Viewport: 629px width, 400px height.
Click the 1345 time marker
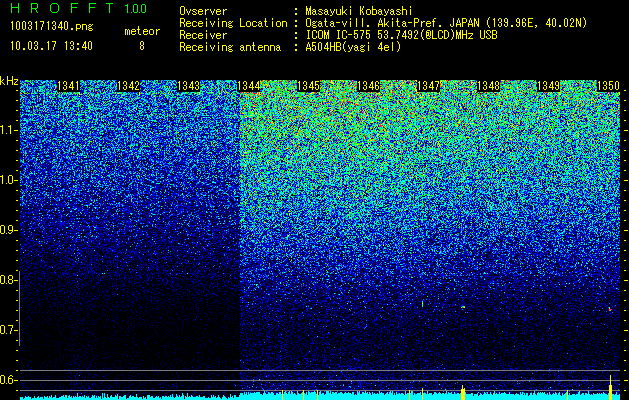pyautogui.click(x=308, y=86)
